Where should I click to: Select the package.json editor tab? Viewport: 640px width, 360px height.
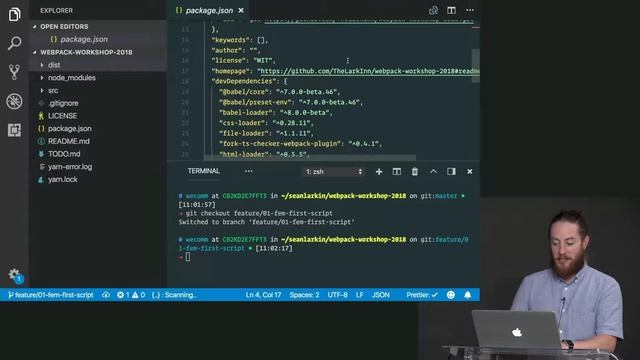(x=209, y=11)
